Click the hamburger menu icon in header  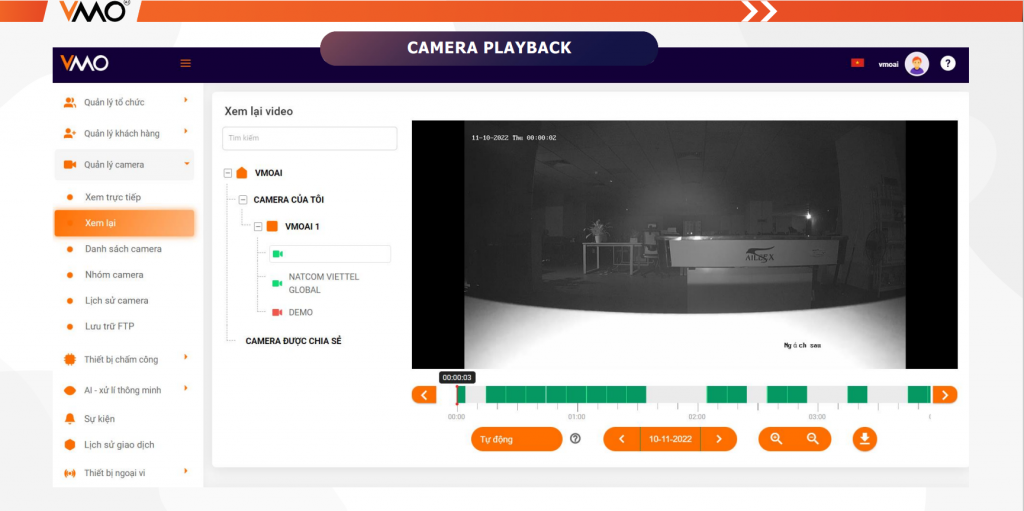[185, 64]
